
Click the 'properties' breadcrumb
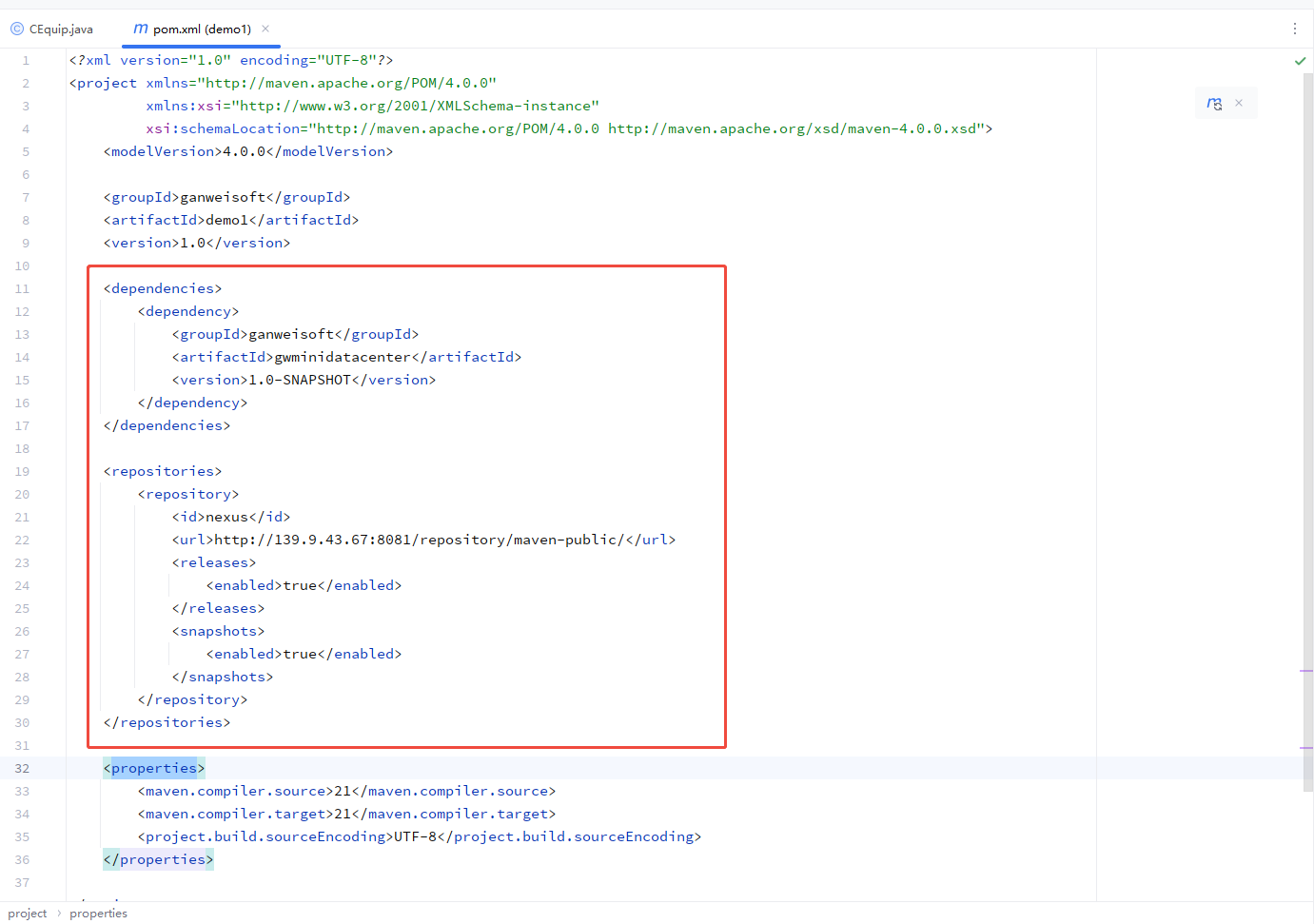98,914
